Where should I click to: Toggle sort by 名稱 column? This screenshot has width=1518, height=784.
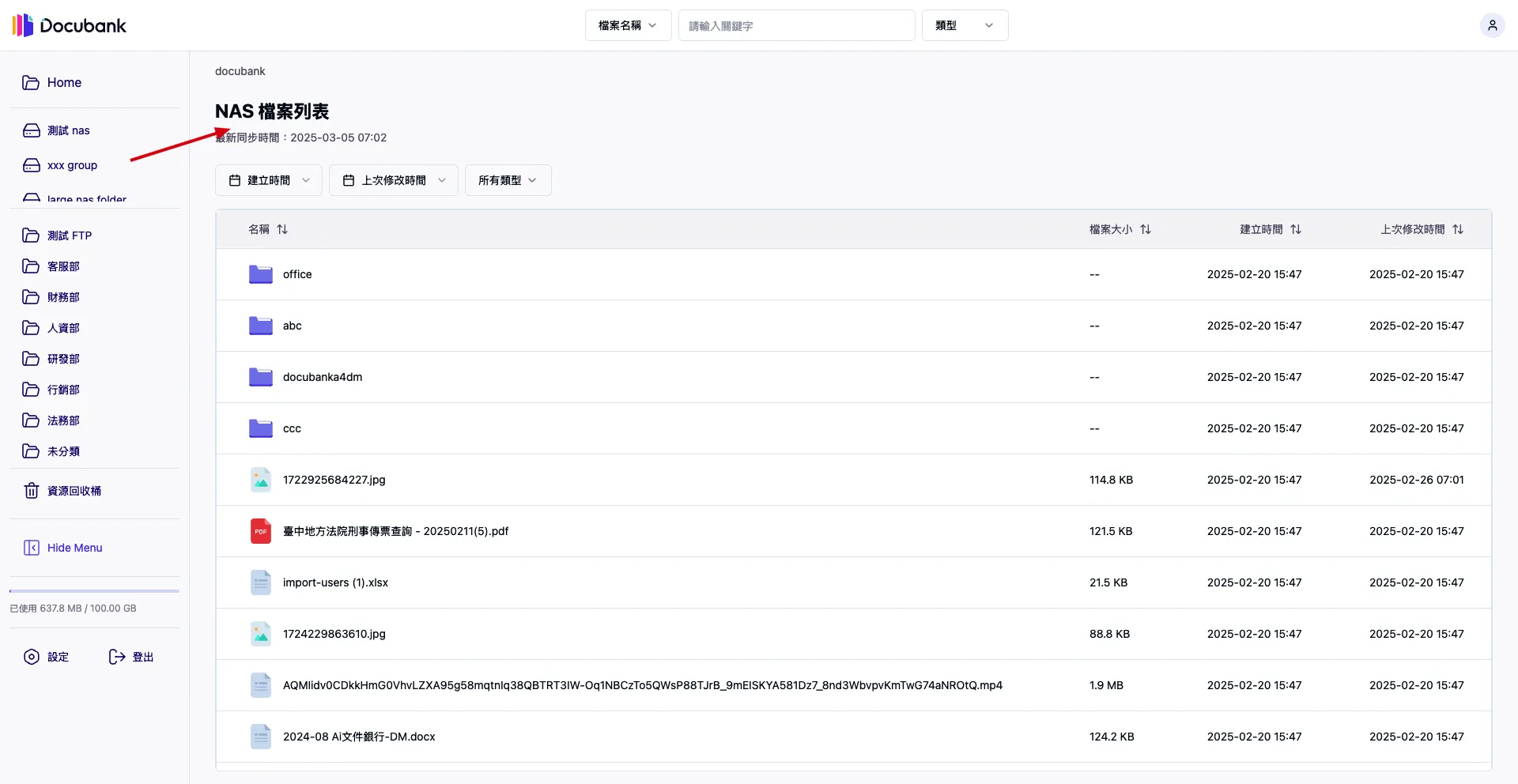point(282,229)
